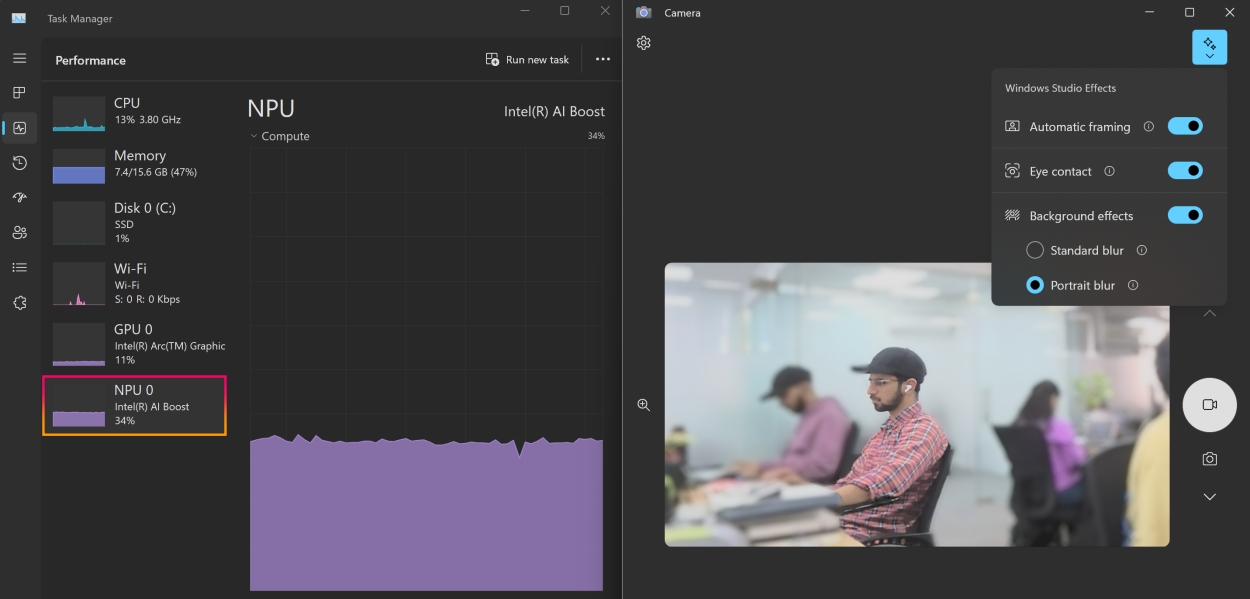
Task: Collapse the Windows Studio Effects dropdown
Action: (x=1209, y=47)
